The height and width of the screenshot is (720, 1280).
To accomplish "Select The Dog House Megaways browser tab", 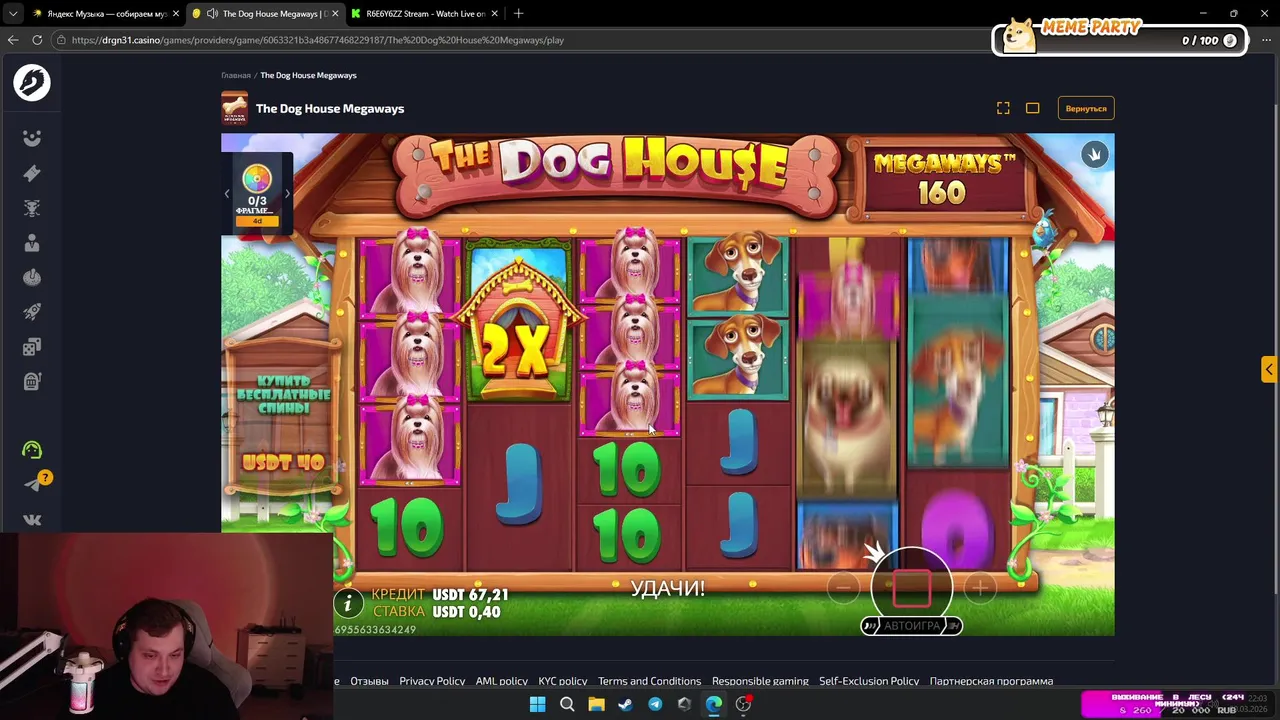I will click(265, 14).
